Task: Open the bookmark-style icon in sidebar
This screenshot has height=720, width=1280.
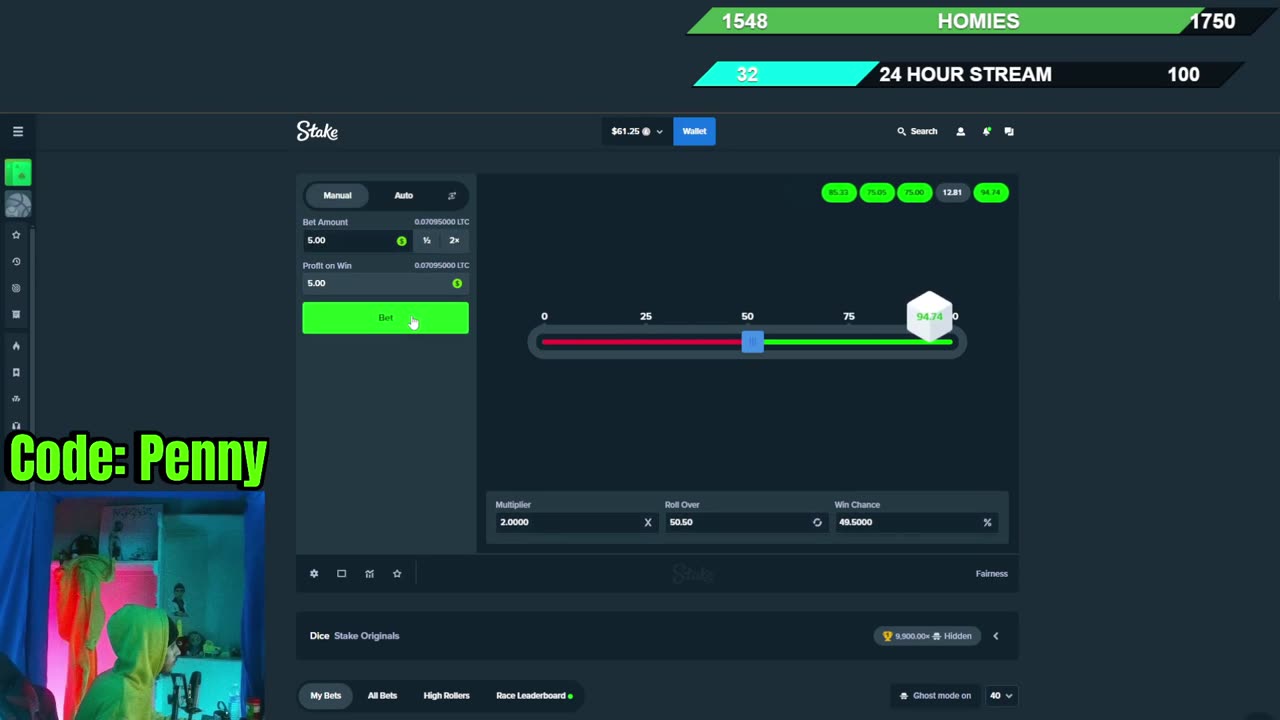Action: (x=16, y=372)
